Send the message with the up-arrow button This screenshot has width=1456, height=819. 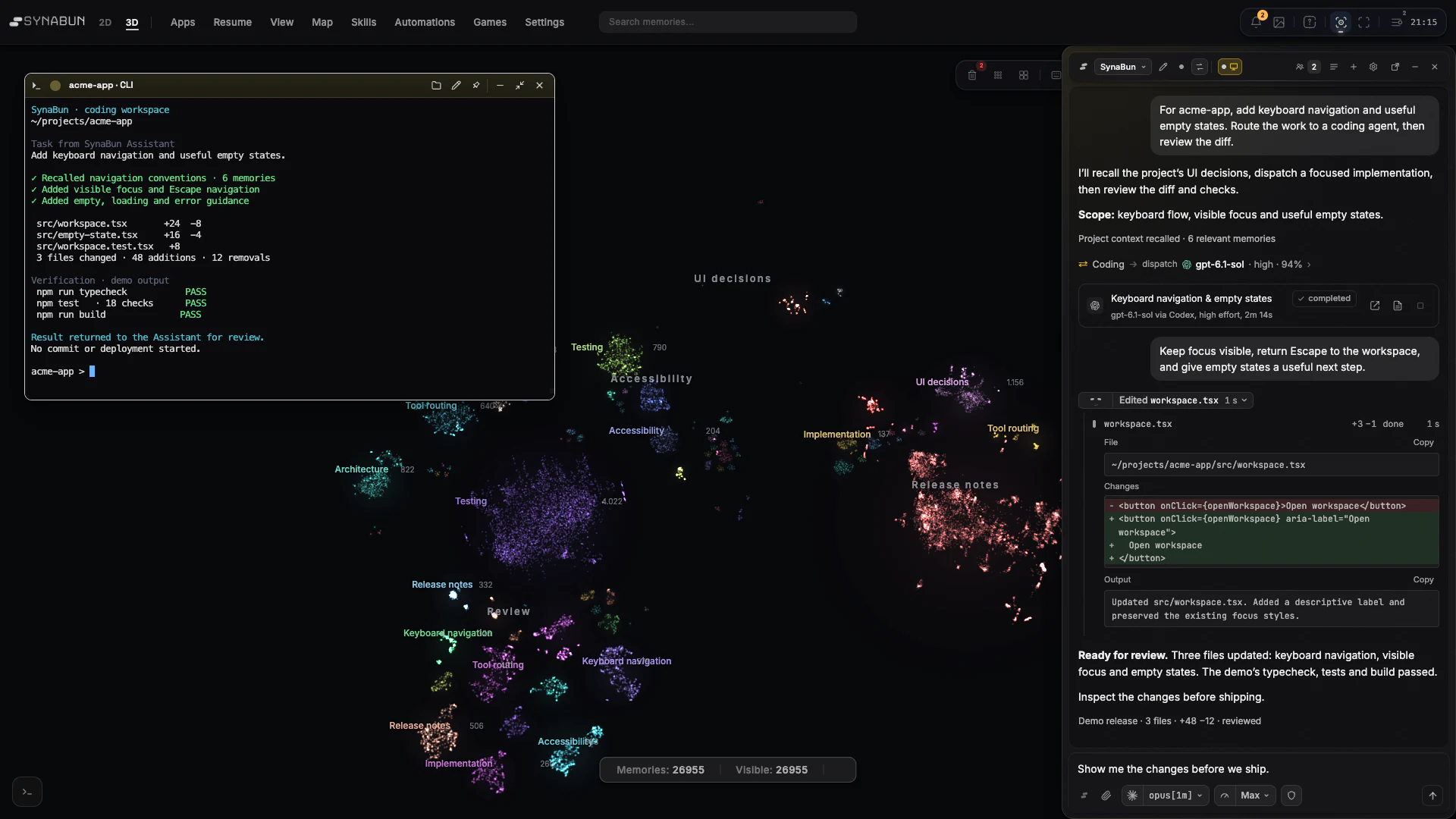1432,795
